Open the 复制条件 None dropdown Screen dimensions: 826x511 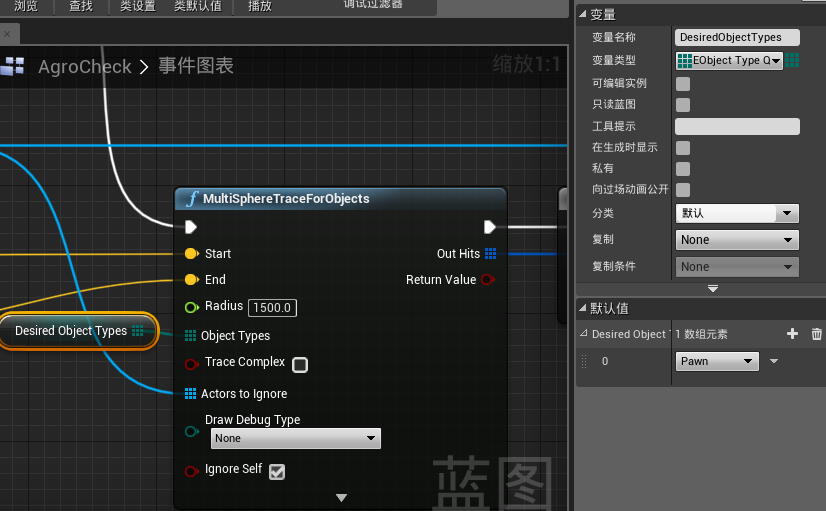tap(737, 267)
